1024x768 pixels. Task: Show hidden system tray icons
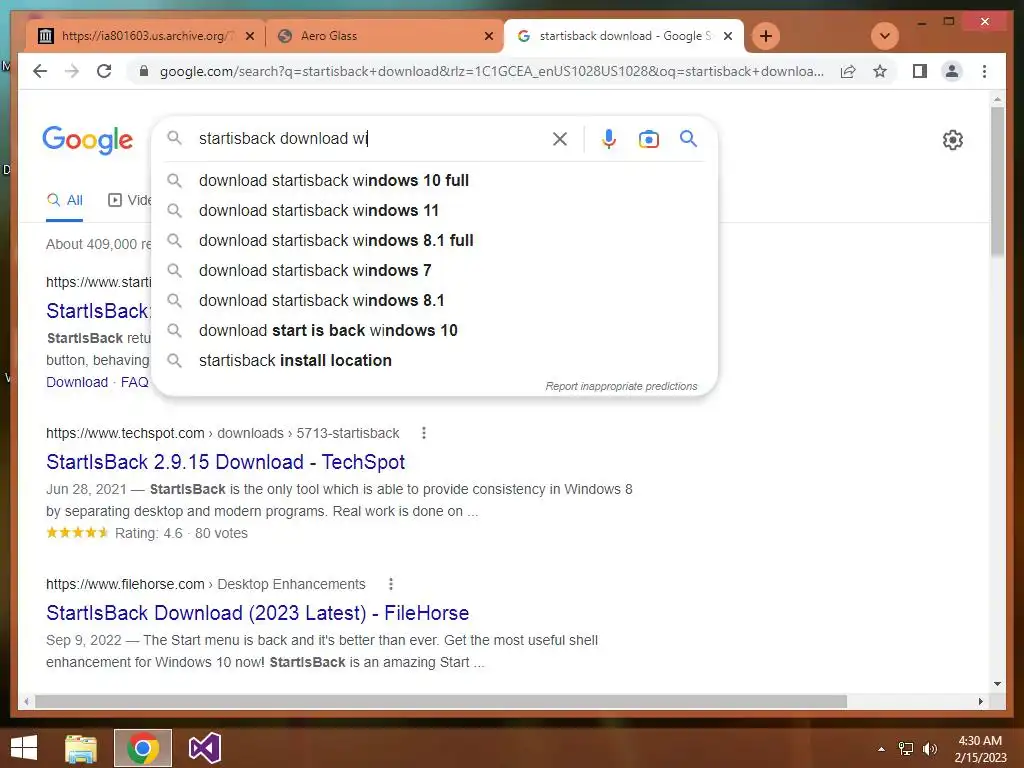click(881, 748)
